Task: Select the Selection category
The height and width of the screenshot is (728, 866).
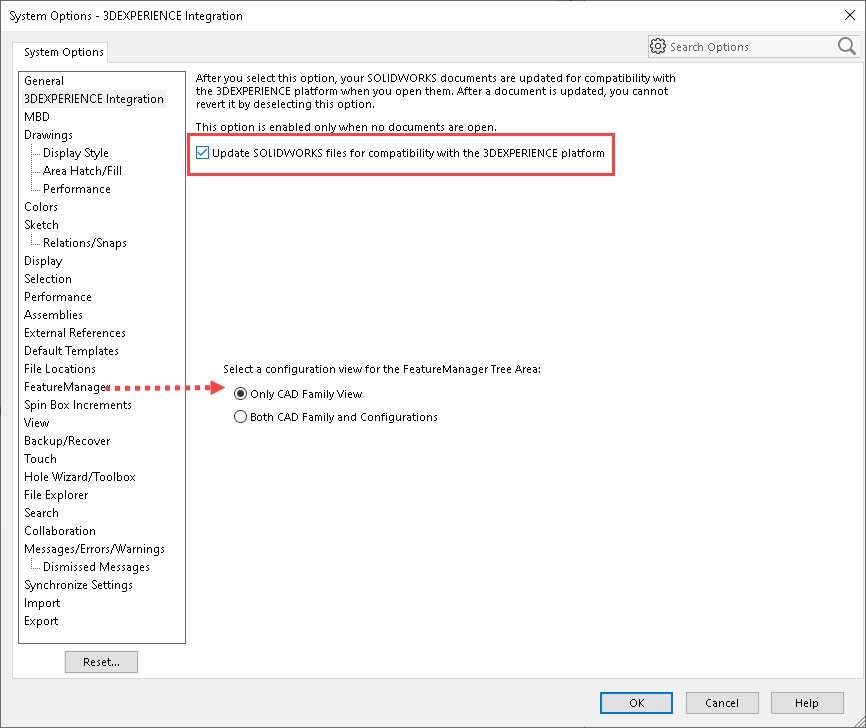Action: coord(48,279)
